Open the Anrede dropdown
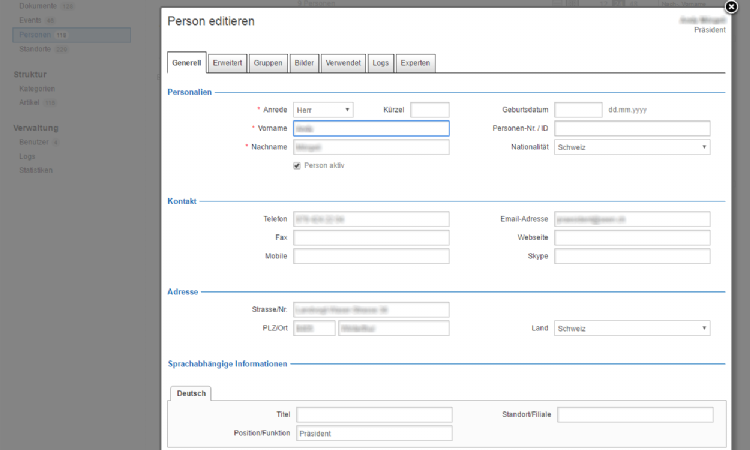This screenshot has width=750, height=450. pos(323,110)
